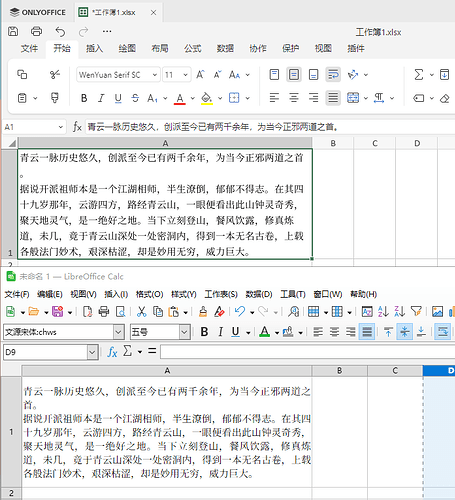
Task: Click the undo arrow in ONLYOFFICE toolbar
Action: 60,31
